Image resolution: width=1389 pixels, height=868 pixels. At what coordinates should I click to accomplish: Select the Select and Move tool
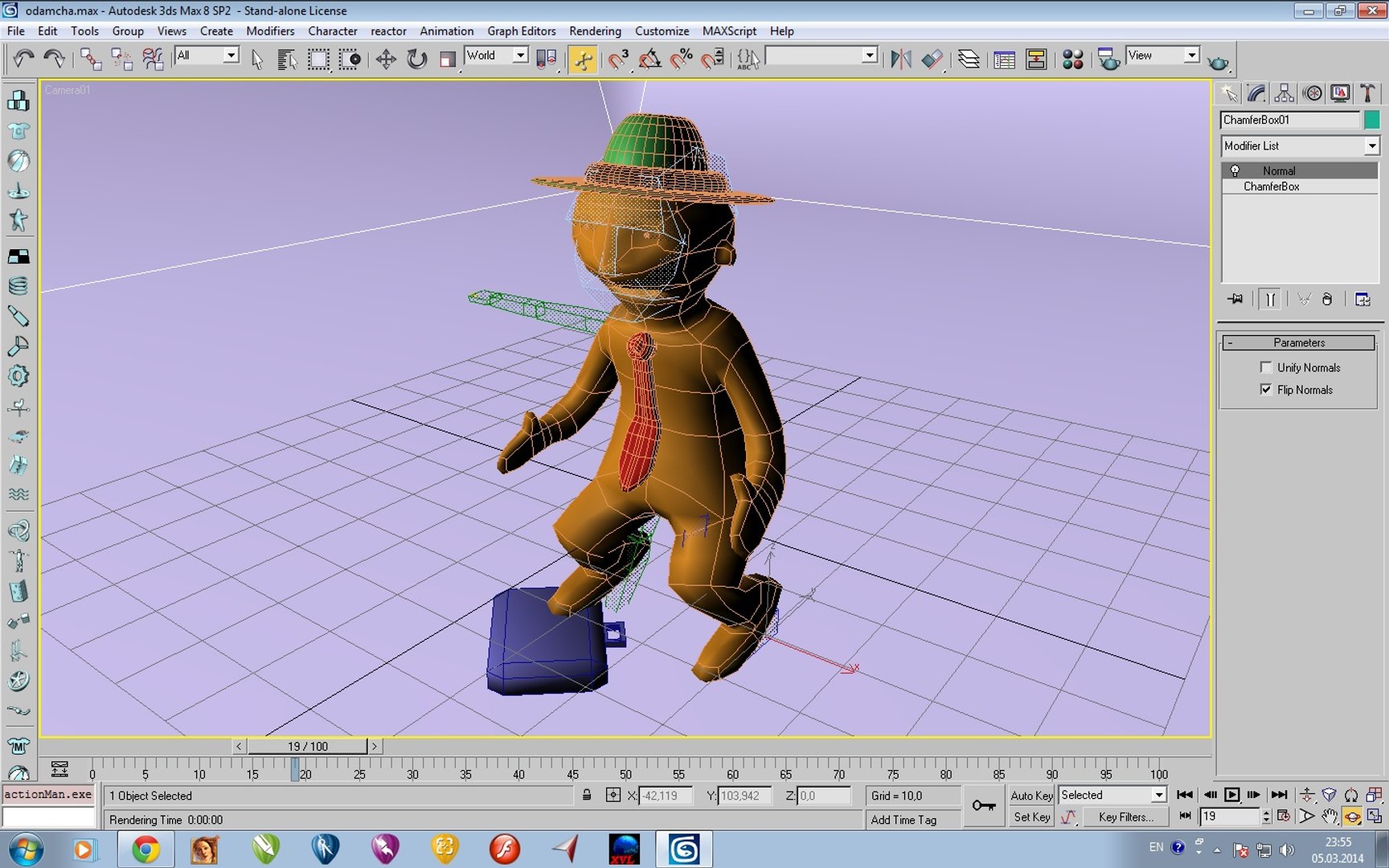pyautogui.click(x=386, y=59)
